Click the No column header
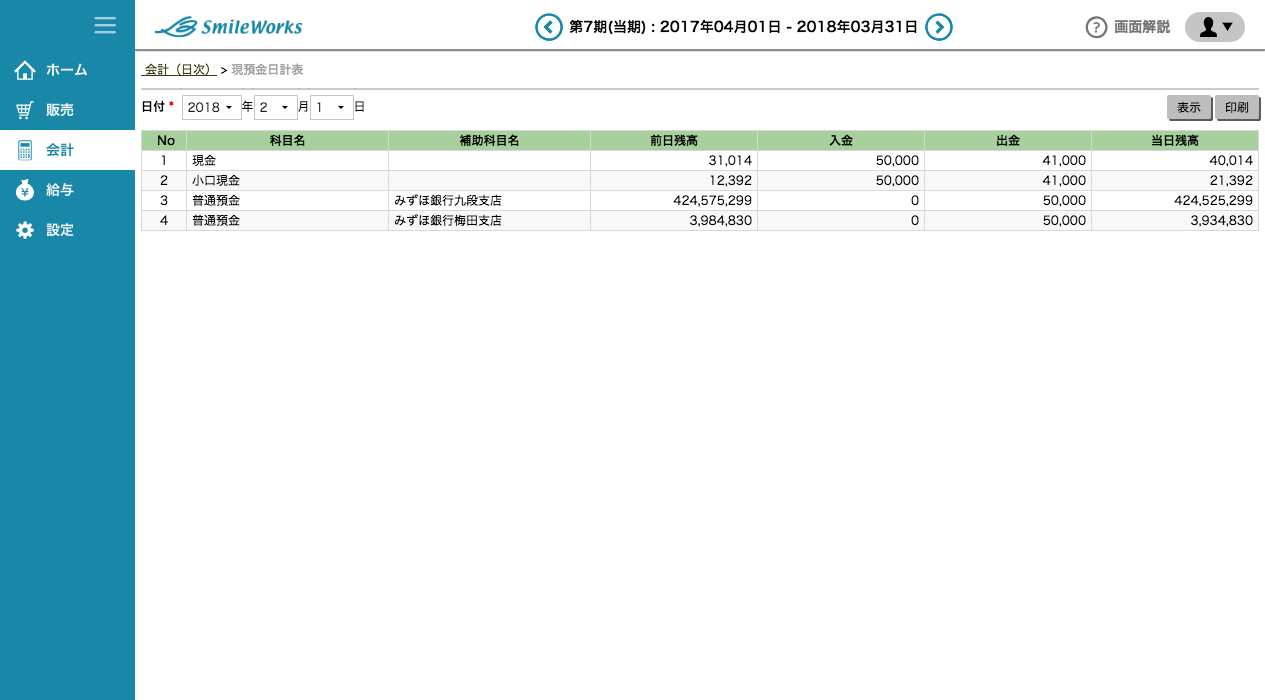This screenshot has height=700, width=1265. (164, 141)
